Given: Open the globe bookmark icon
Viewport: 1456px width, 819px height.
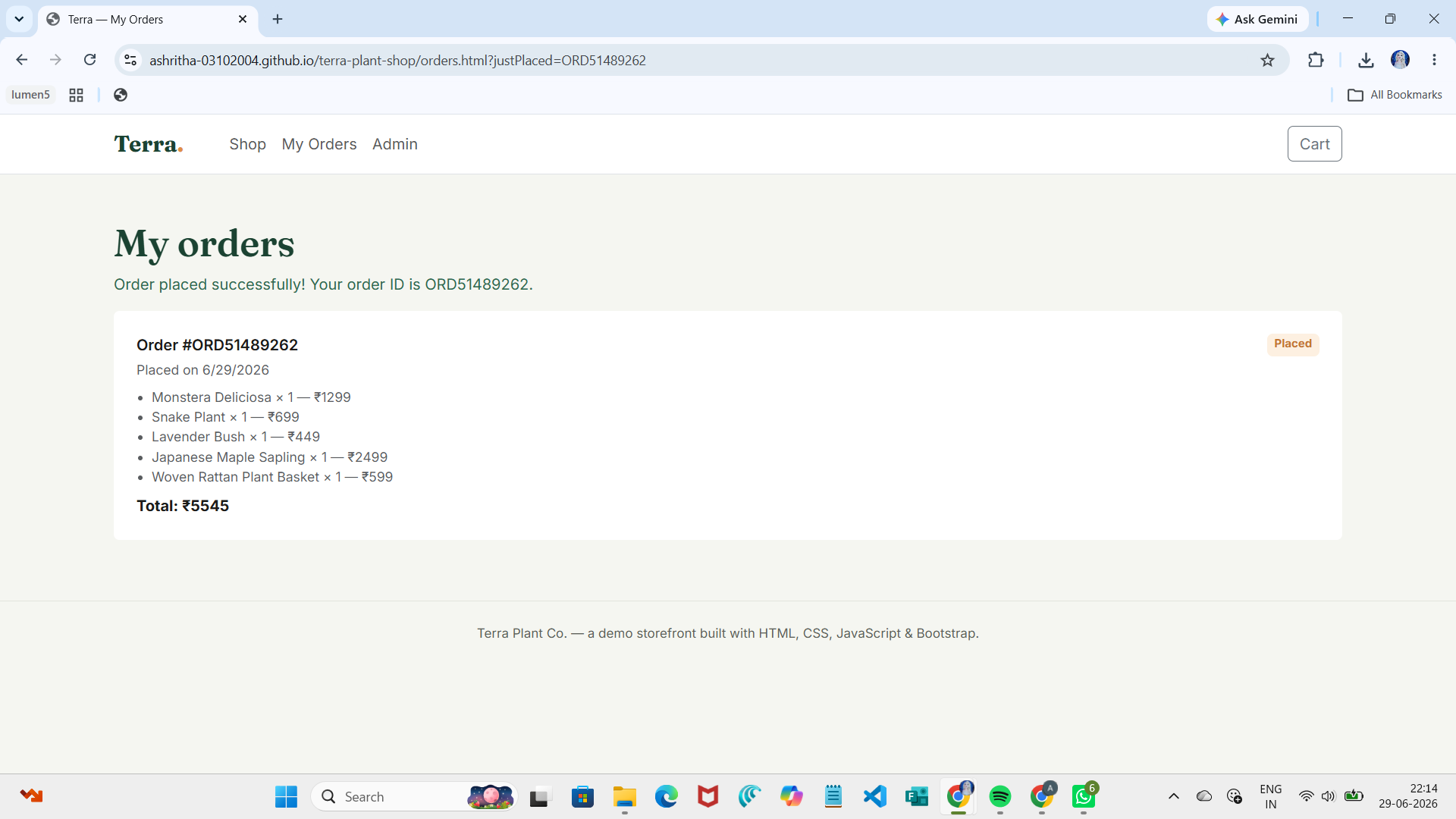Looking at the screenshot, I should [x=120, y=95].
